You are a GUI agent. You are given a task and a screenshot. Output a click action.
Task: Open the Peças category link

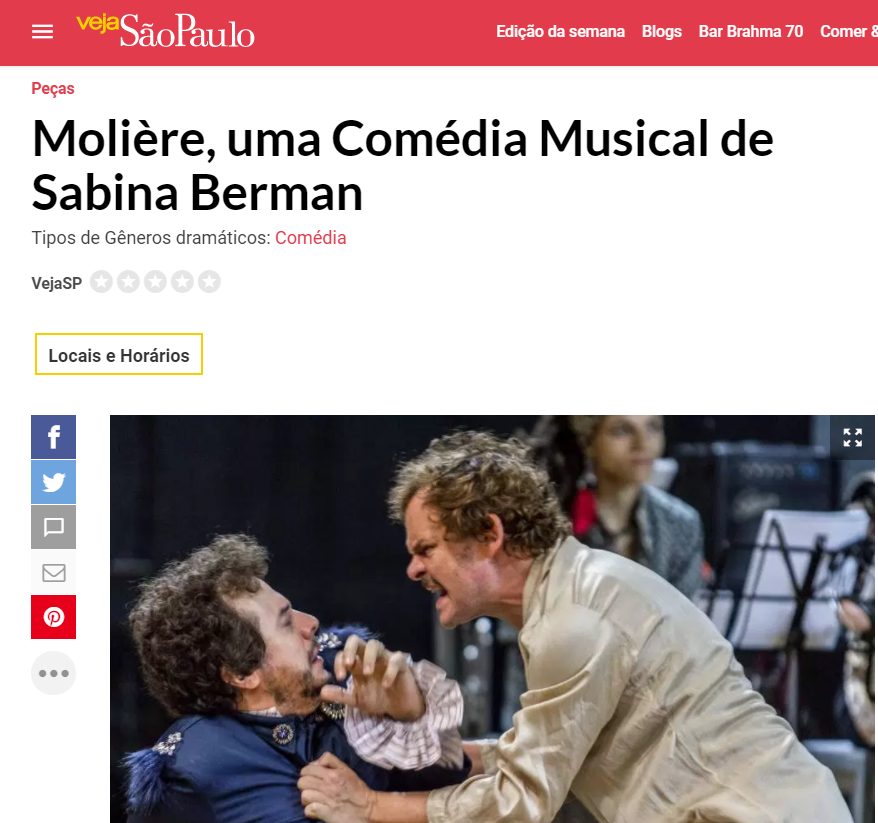coord(53,88)
